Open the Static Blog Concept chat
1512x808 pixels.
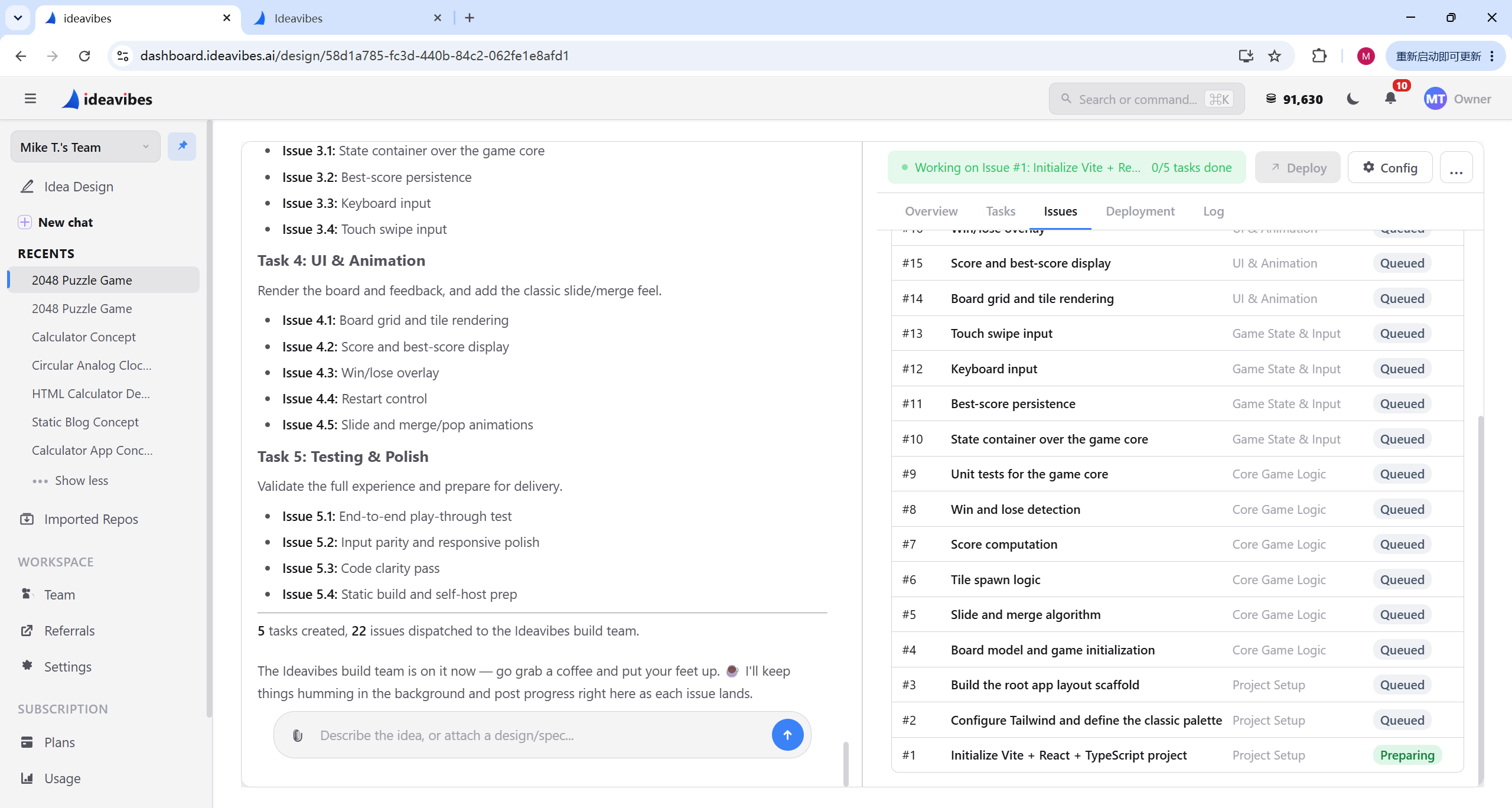pyautogui.click(x=85, y=422)
